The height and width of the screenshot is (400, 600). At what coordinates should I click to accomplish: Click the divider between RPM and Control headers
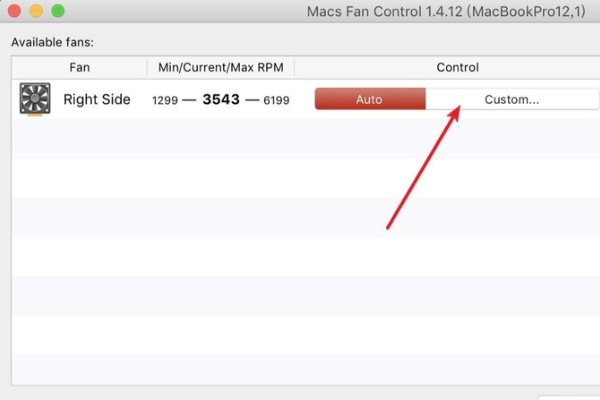294,67
